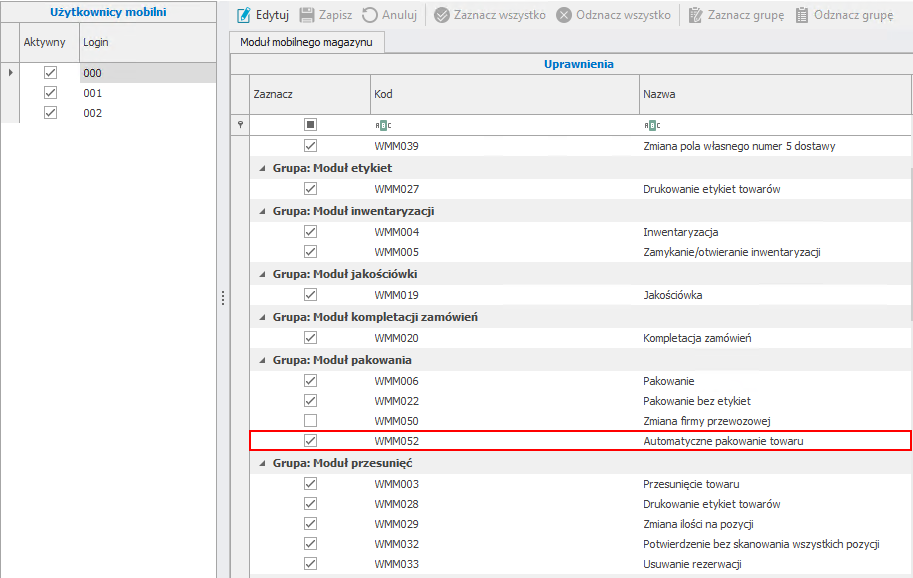Toggle the WMM050 Zmiana firmy przewozowej checkbox

coord(310,420)
